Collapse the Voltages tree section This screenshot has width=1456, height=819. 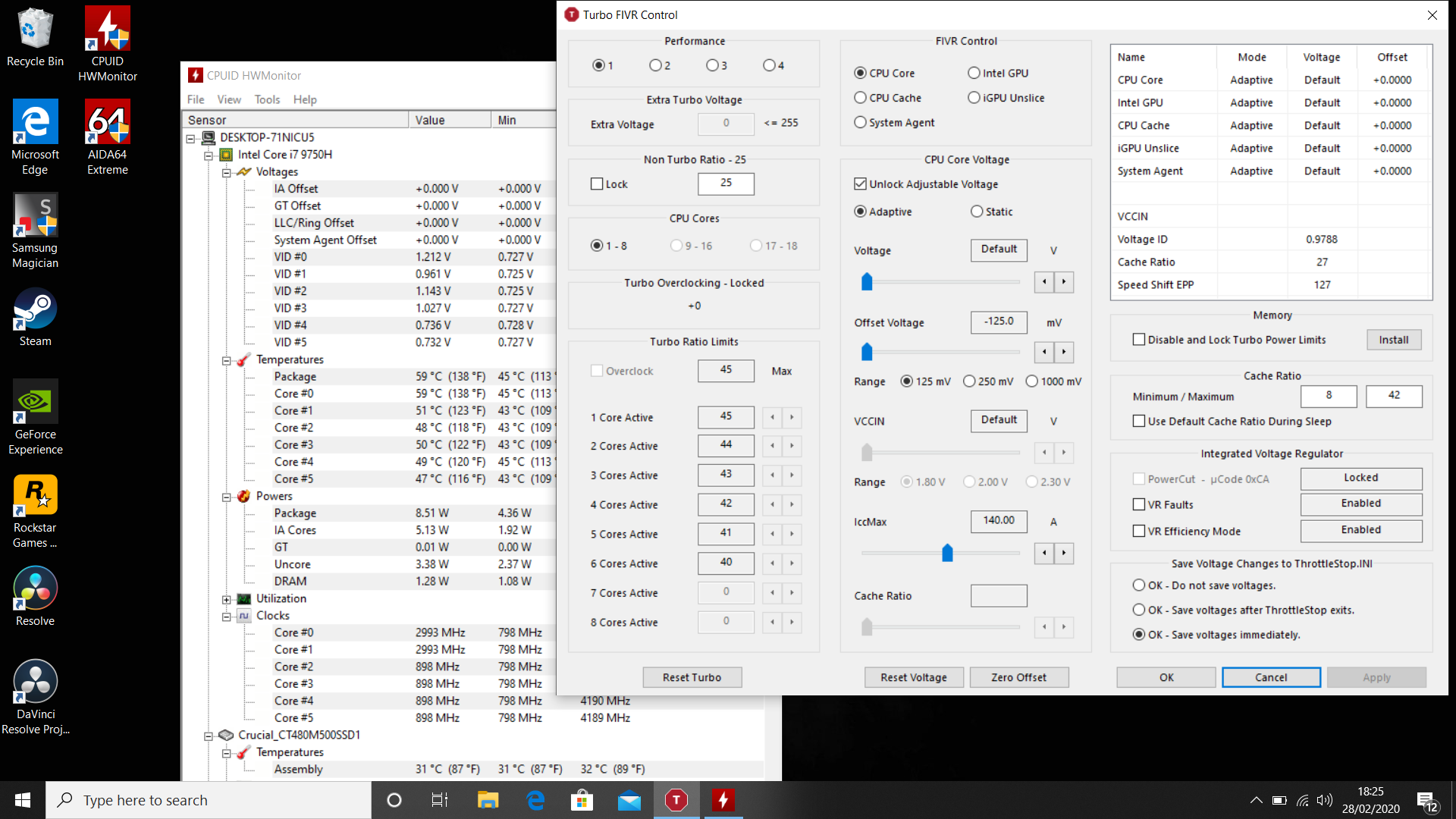click(226, 172)
